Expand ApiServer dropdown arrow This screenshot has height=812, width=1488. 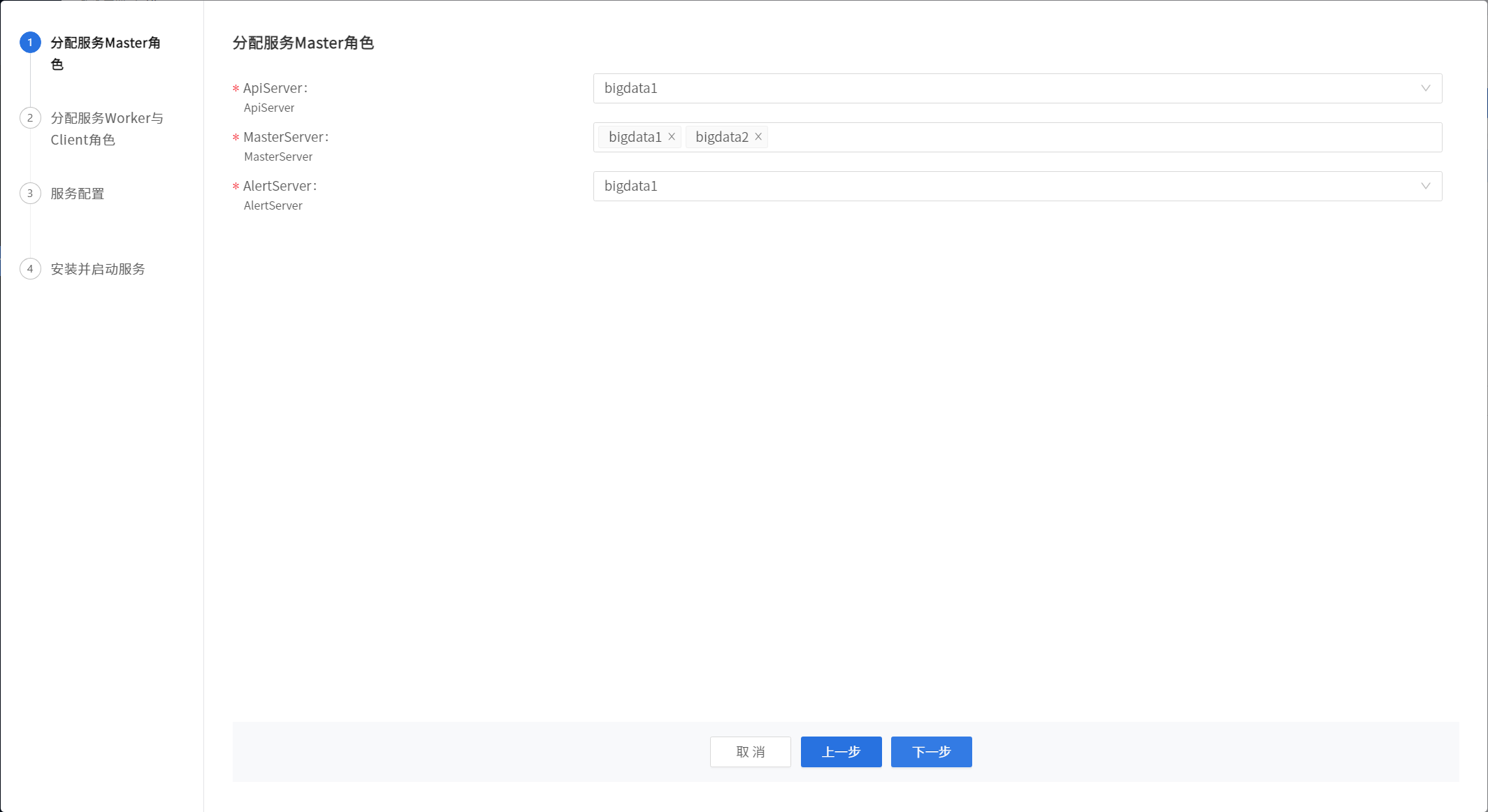coord(1425,89)
